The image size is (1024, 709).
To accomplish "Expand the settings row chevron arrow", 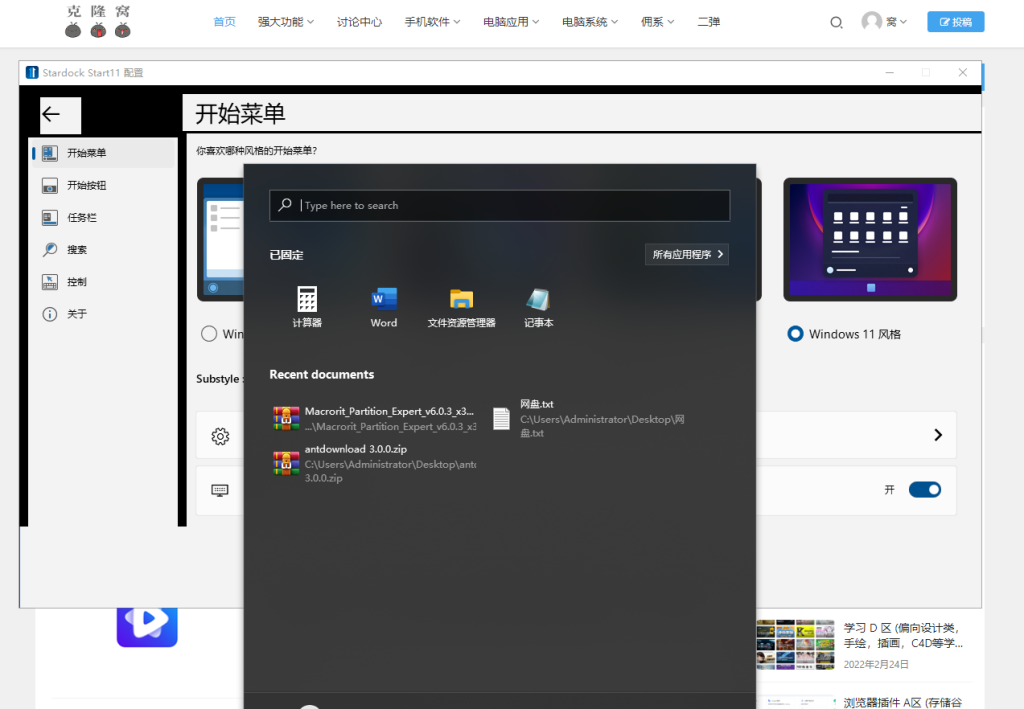I will tap(938, 435).
